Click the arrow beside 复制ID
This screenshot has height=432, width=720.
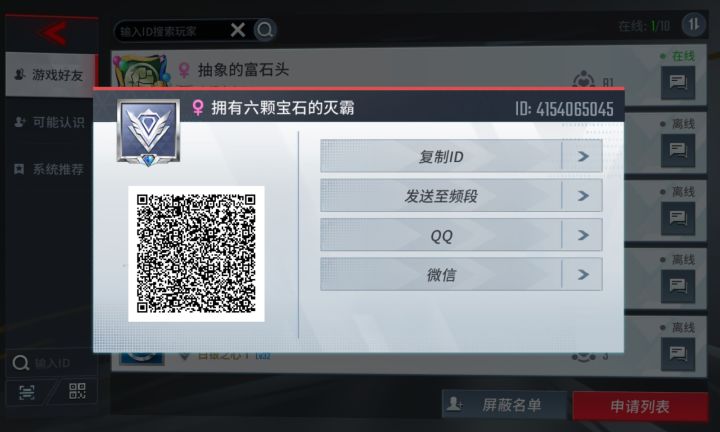pyautogui.click(x=583, y=157)
